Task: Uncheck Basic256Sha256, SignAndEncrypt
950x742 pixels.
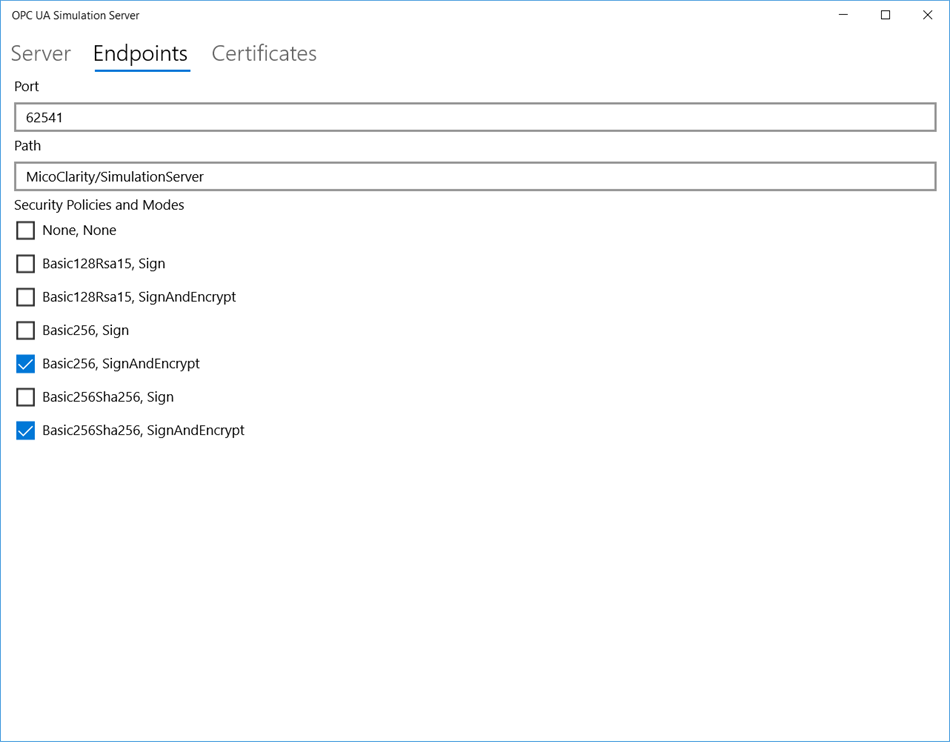Action: (x=25, y=430)
